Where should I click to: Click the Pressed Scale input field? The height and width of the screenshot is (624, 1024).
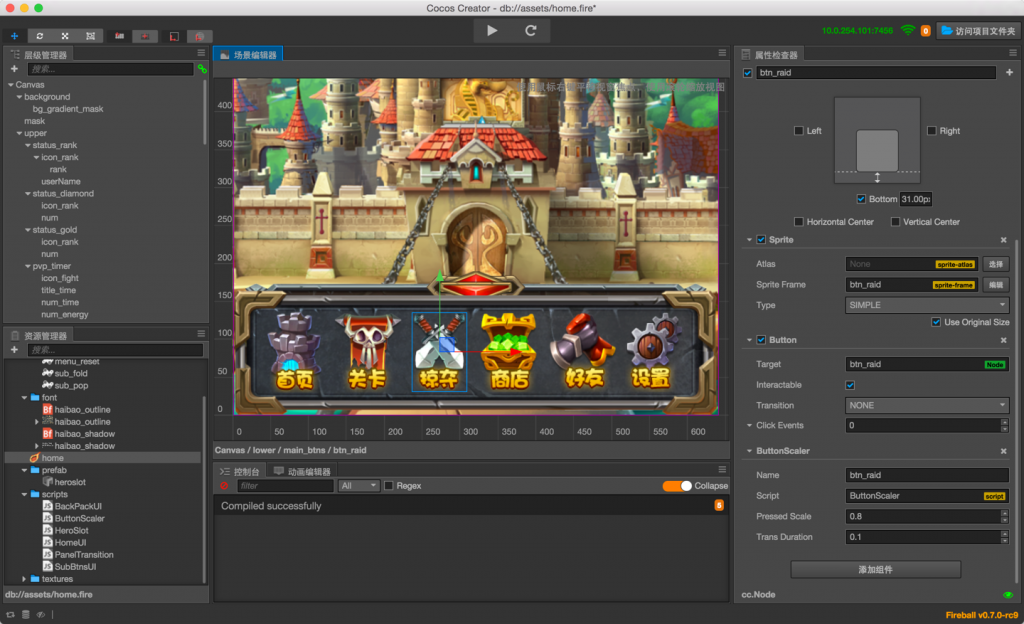click(x=921, y=517)
